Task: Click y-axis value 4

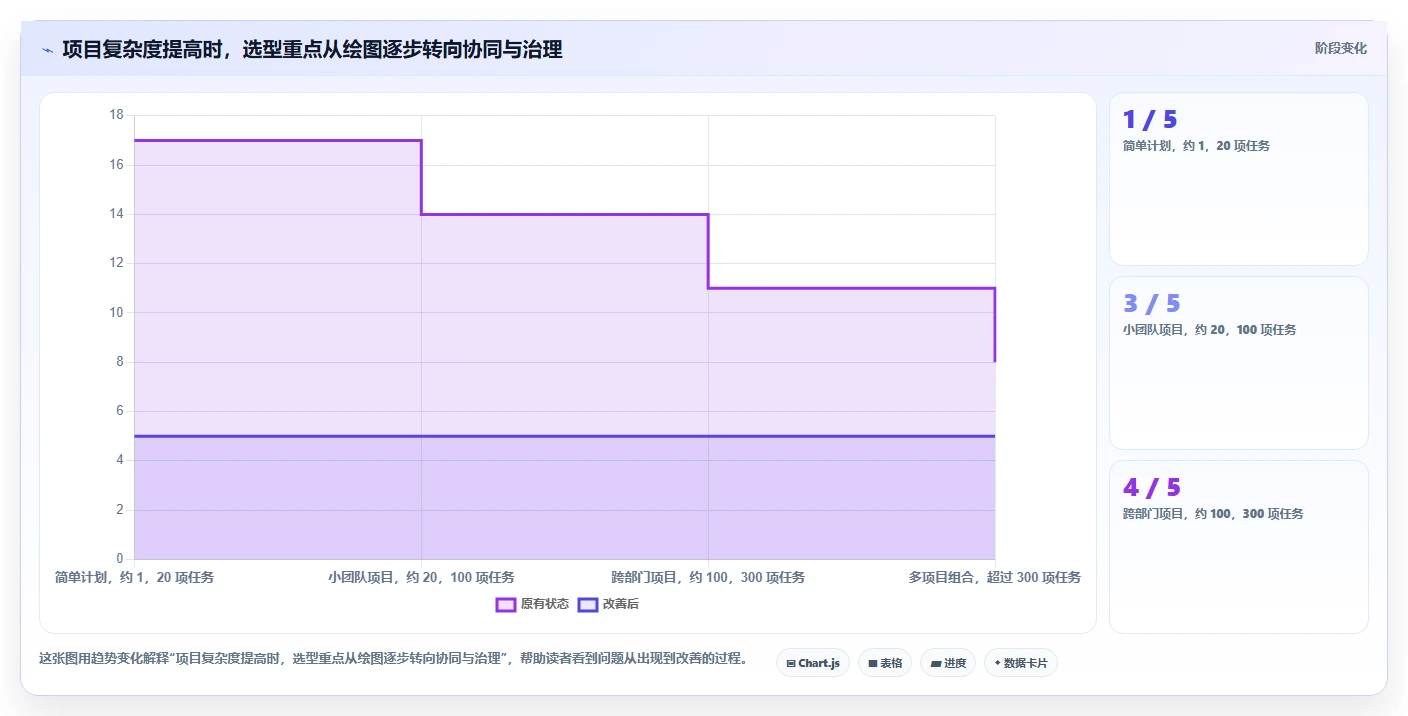Action: (120, 460)
